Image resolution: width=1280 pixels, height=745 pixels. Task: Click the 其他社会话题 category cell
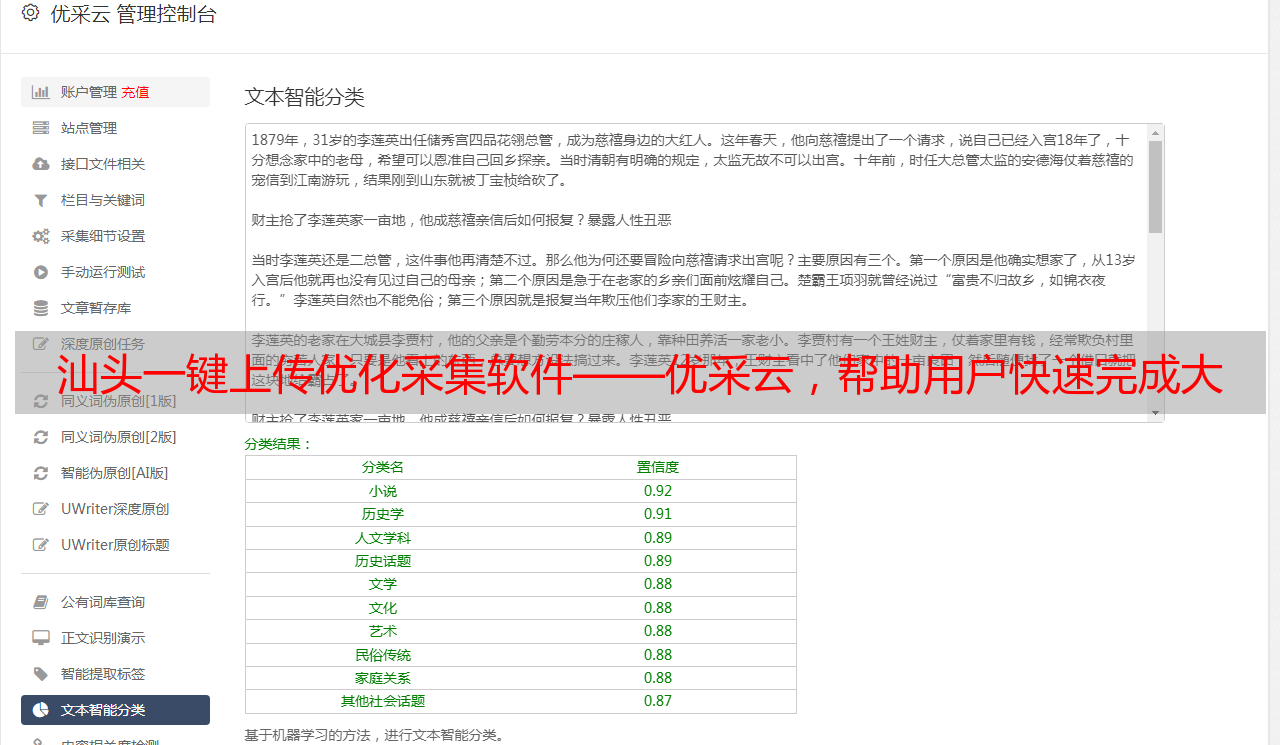(383, 701)
